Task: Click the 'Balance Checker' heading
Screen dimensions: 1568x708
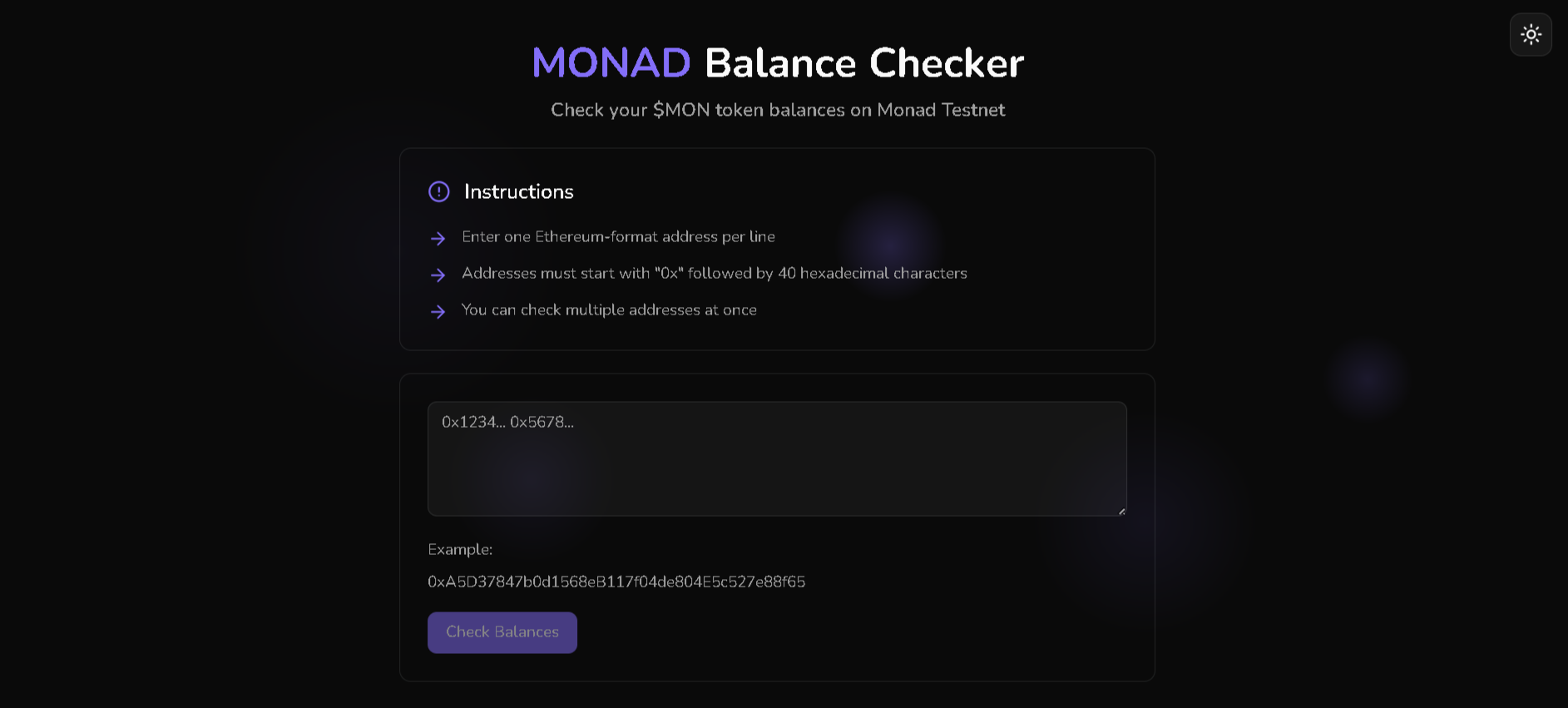Action: (x=863, y=62)
